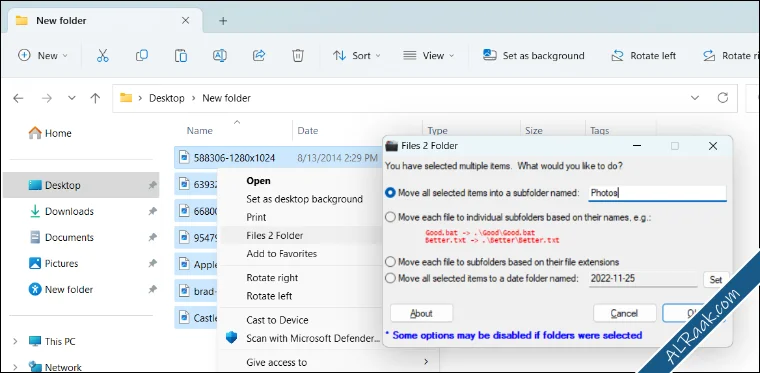Click the Pictures icon in sidebar
Image resolution: width=760 pixels, height=373 pixels.
[35, 264]
